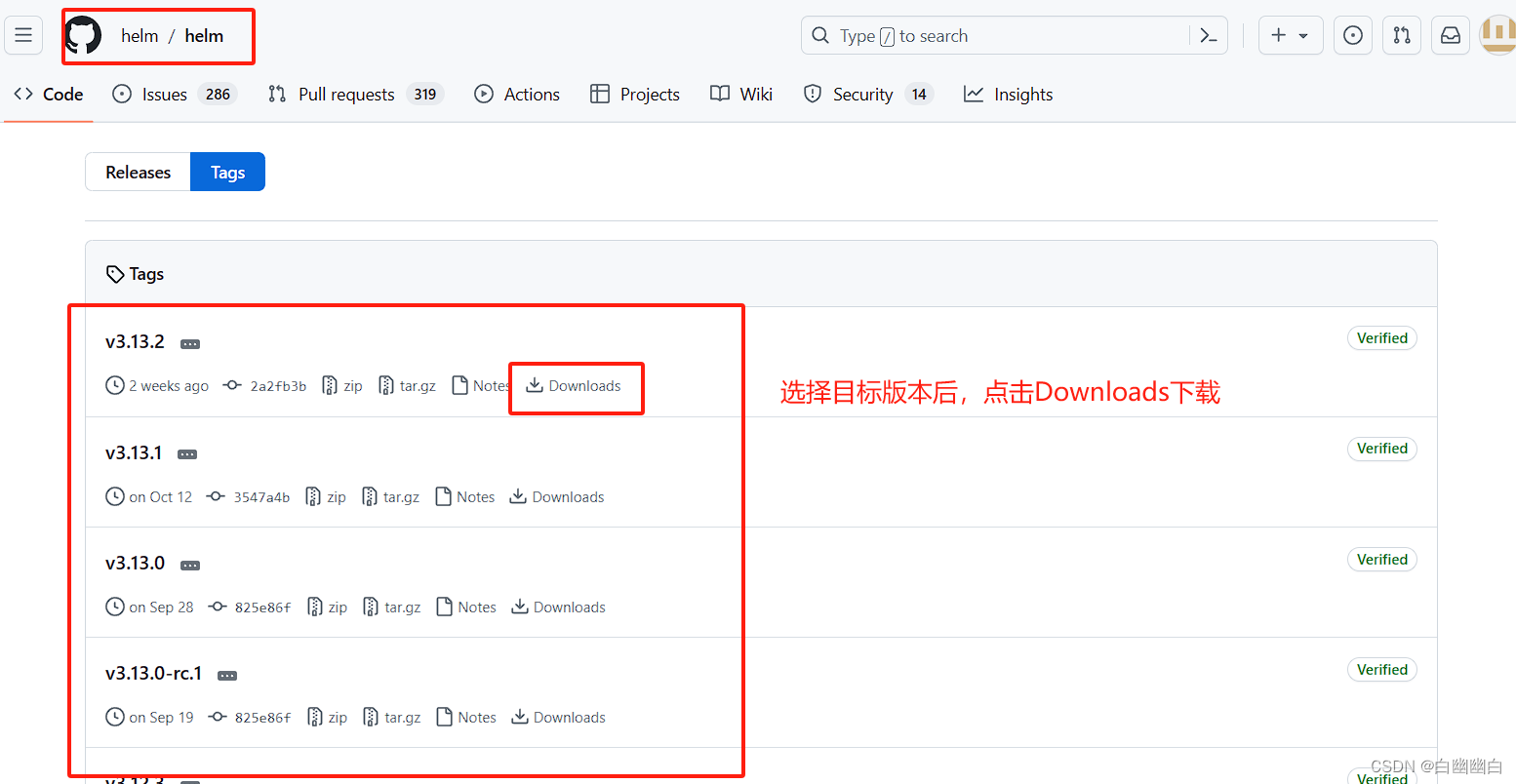Open the v3.13.0-rc.1 tag link
The image size is (1516, 784).
153,674
